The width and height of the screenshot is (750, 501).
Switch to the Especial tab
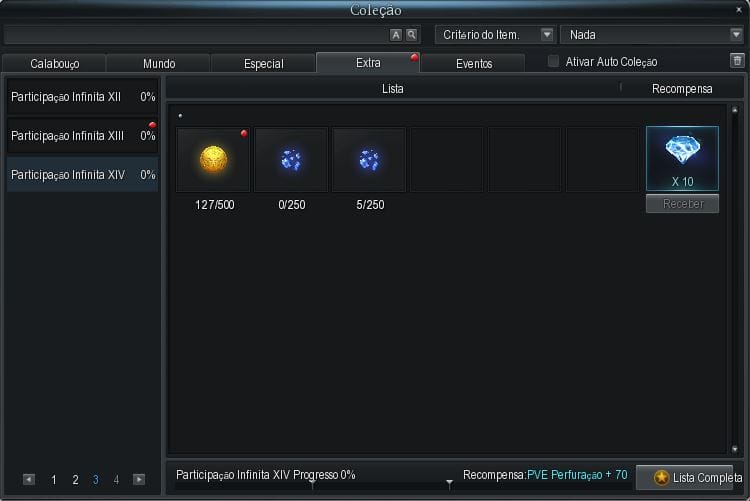(x=264, y=64)
